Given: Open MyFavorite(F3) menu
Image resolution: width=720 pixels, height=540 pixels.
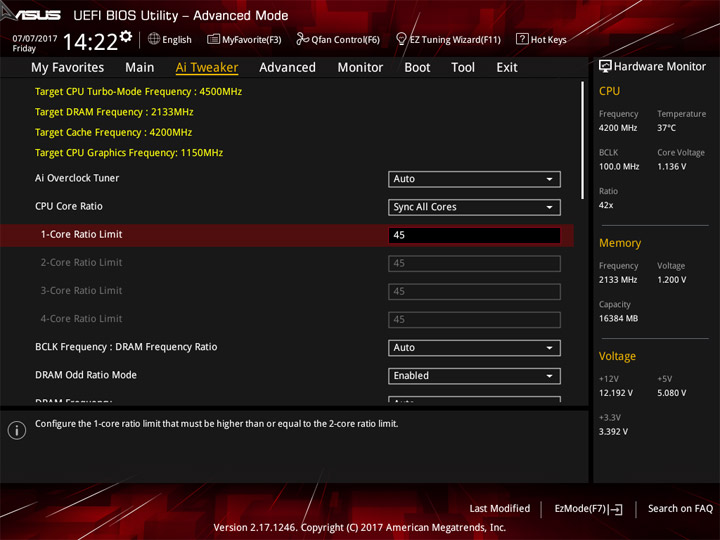Looking at the screenshot, I should (252, 39).
